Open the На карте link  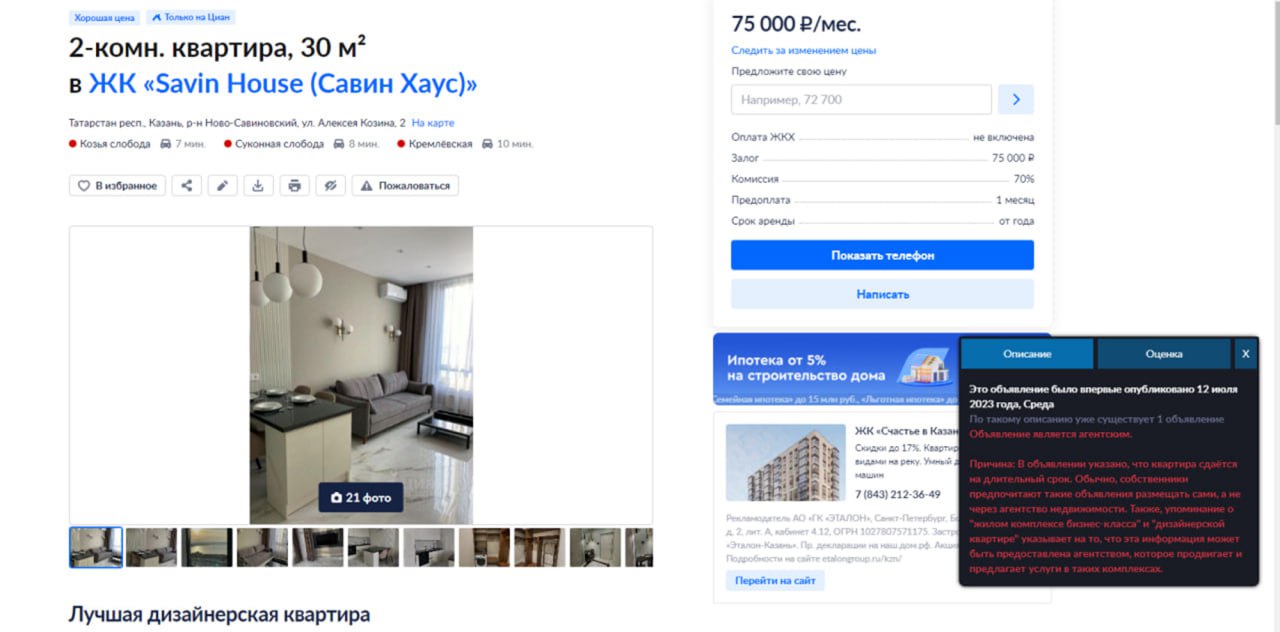pos(433,123)
